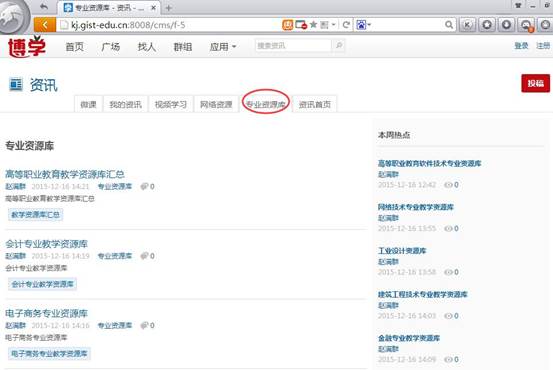Switch to the 我的资讯 tab
The height and width of the screenshot is (370, 553).
[125, 104]
